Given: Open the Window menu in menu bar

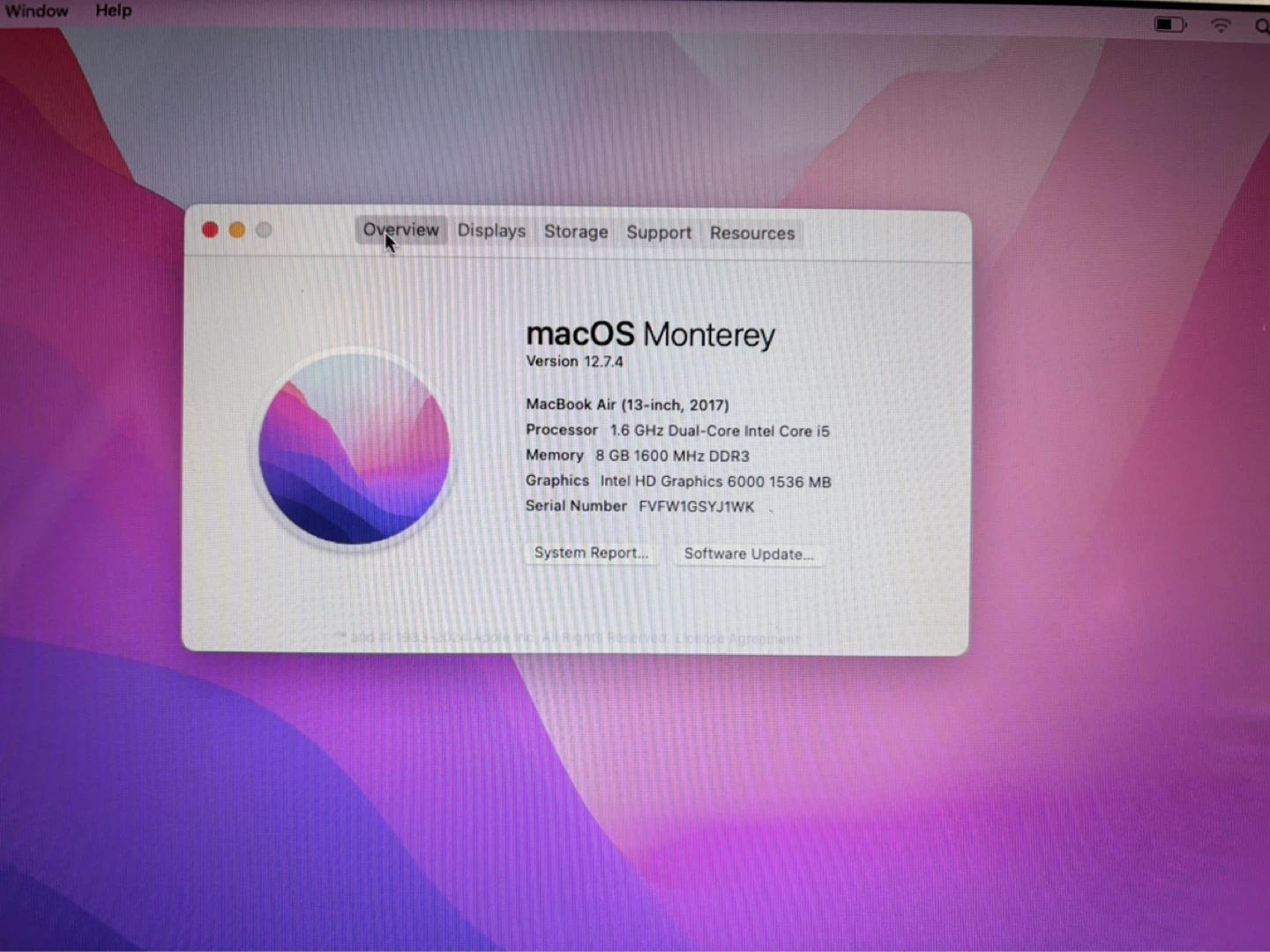Looking at the screenshot, I should (36, 11).
